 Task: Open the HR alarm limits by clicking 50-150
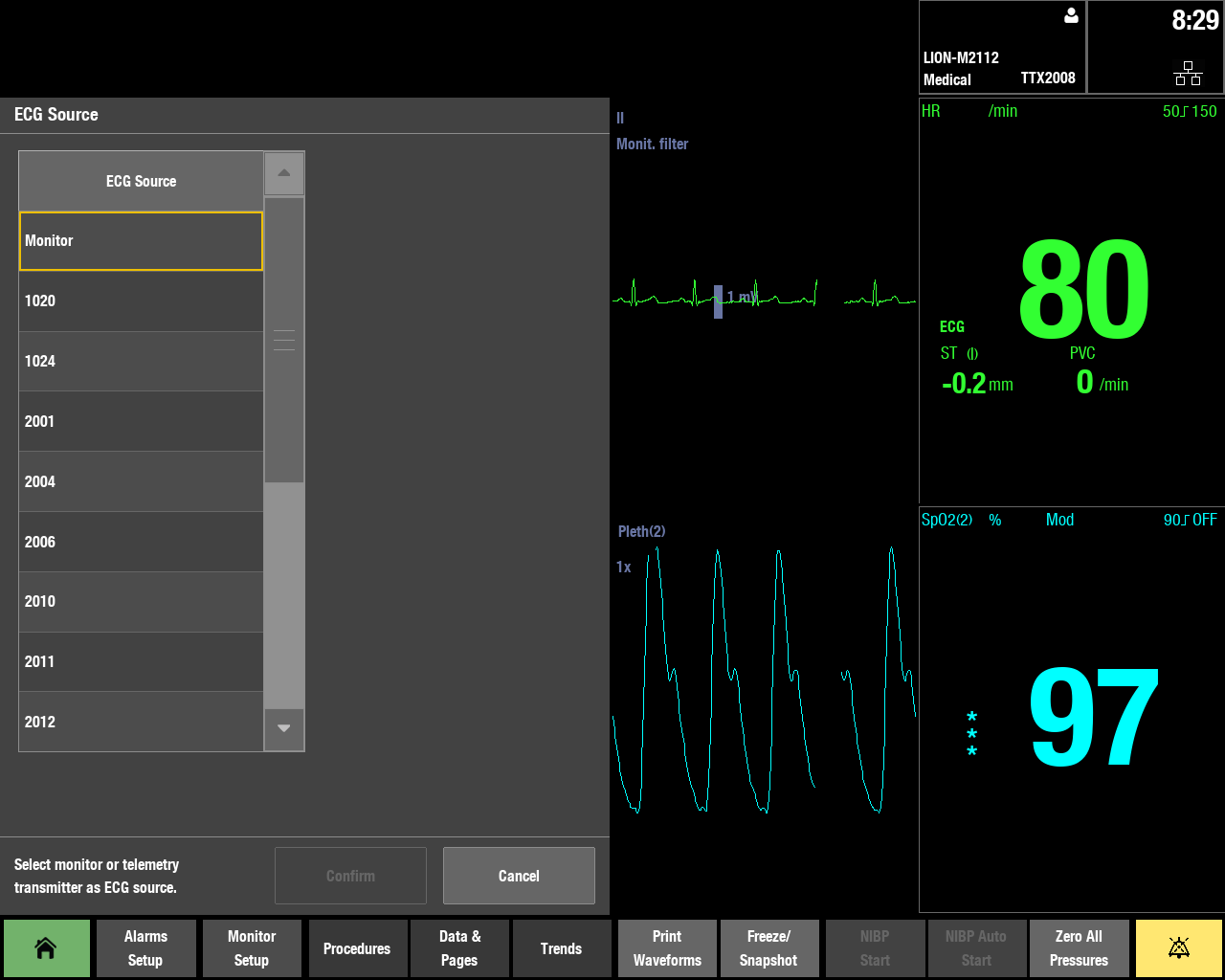pos(1190,111)
